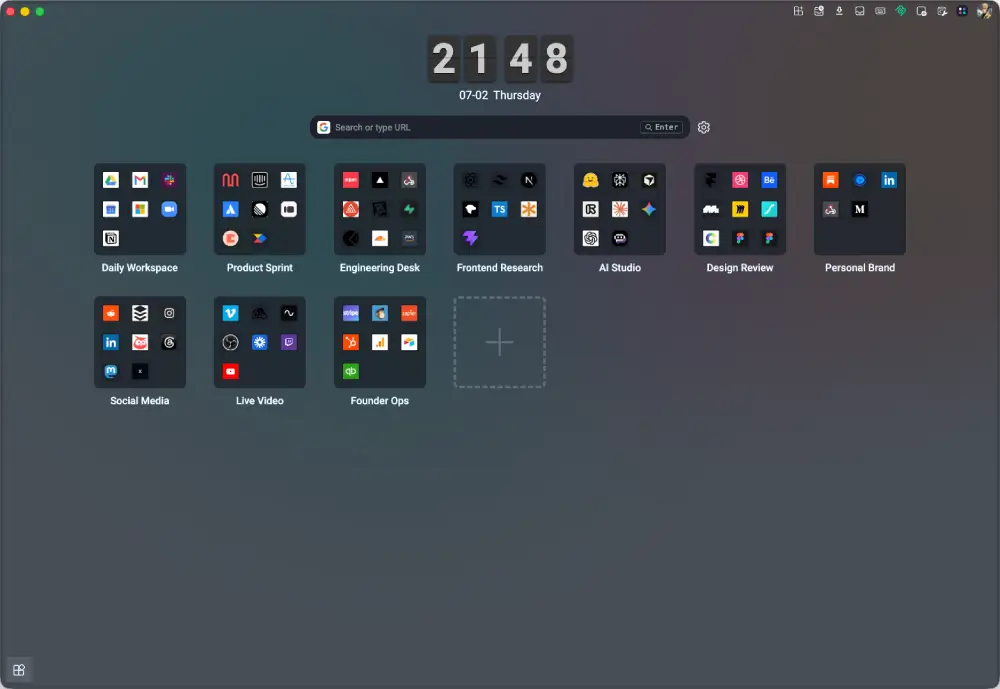The width and height of the screenshot is (1000, 689).
Task: Open Medium in Personal Brand
Action: tap(860, 209)
